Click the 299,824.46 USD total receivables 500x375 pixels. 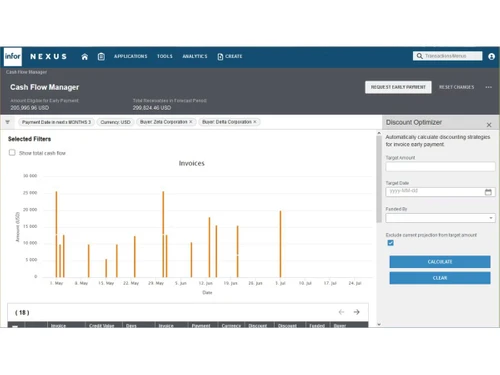pos(152,108)
